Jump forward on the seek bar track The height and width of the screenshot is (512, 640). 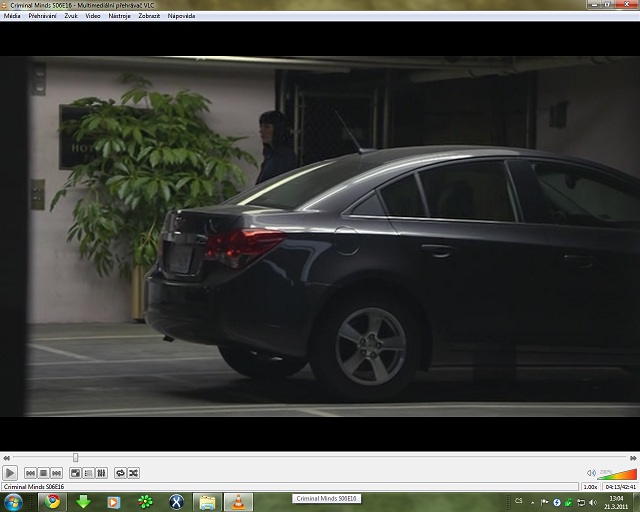click(x=351, y=458)
